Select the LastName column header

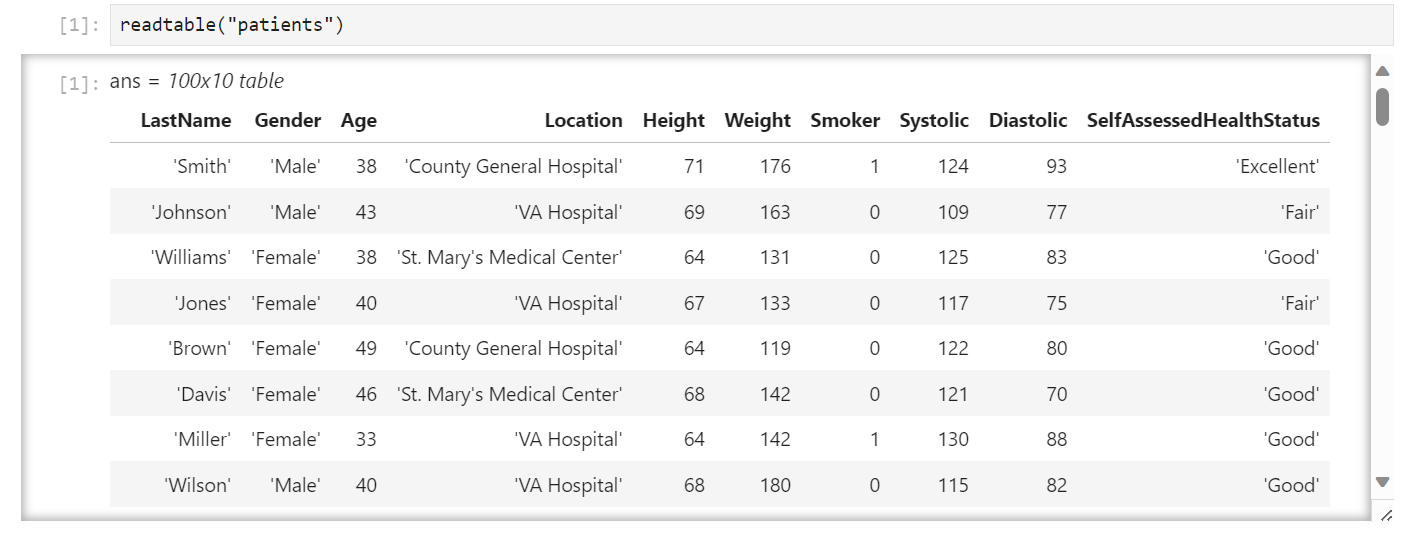click(186, 120)
